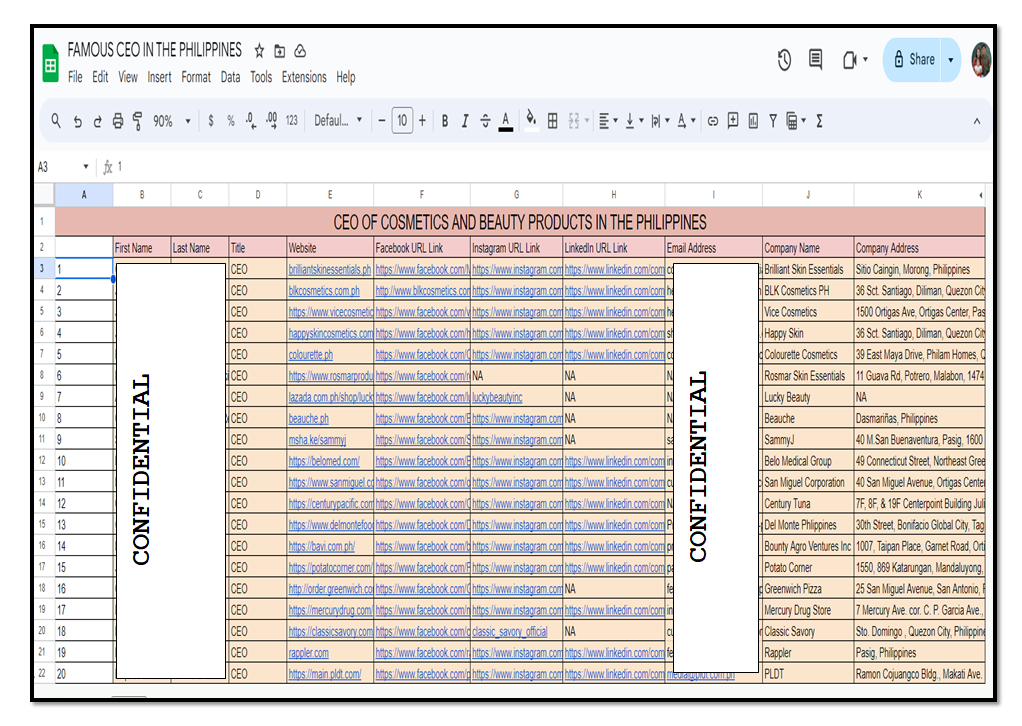This screenshot has width=1022, height=726.
Task: Toggle bold formatting
Action: click(445, 121)
